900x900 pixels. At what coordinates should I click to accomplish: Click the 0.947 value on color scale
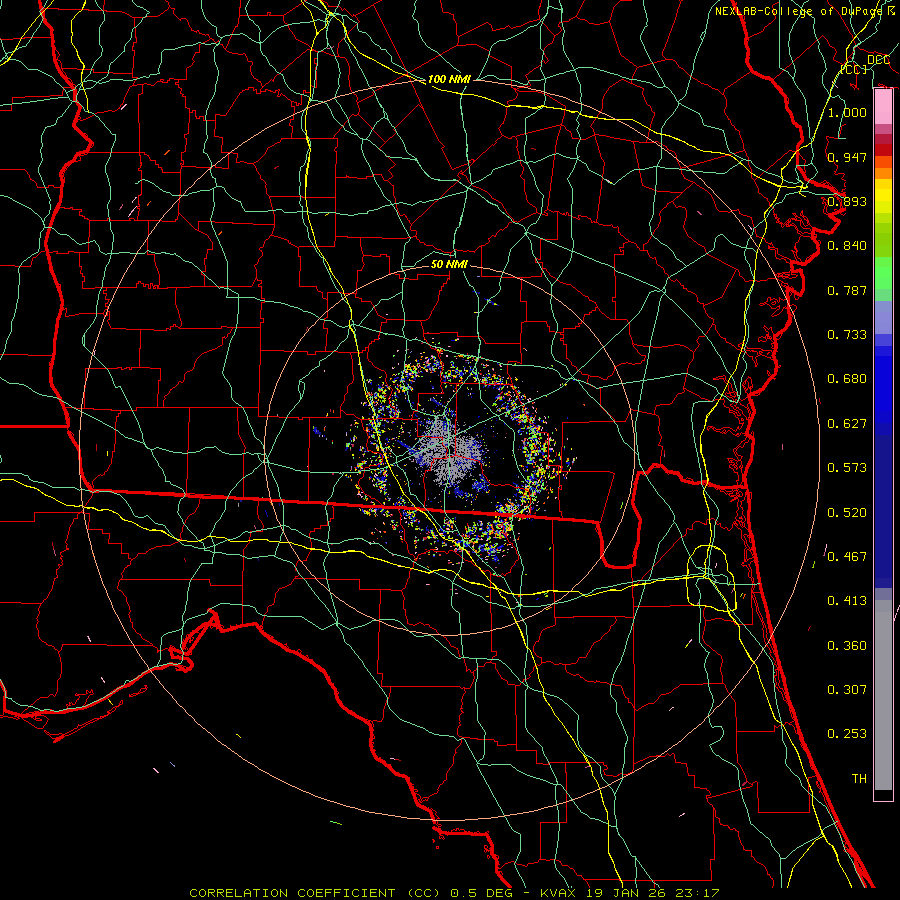click(x=846, y=157)
